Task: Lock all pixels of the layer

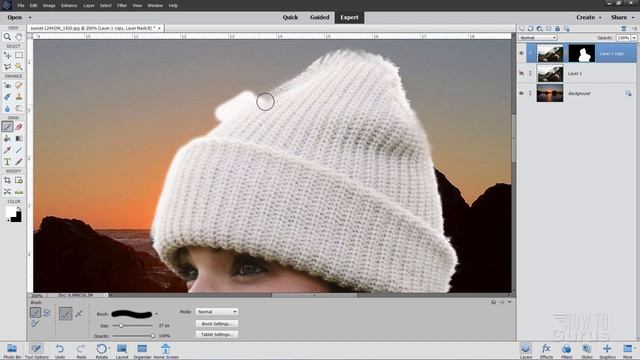Action: (557, 29)
